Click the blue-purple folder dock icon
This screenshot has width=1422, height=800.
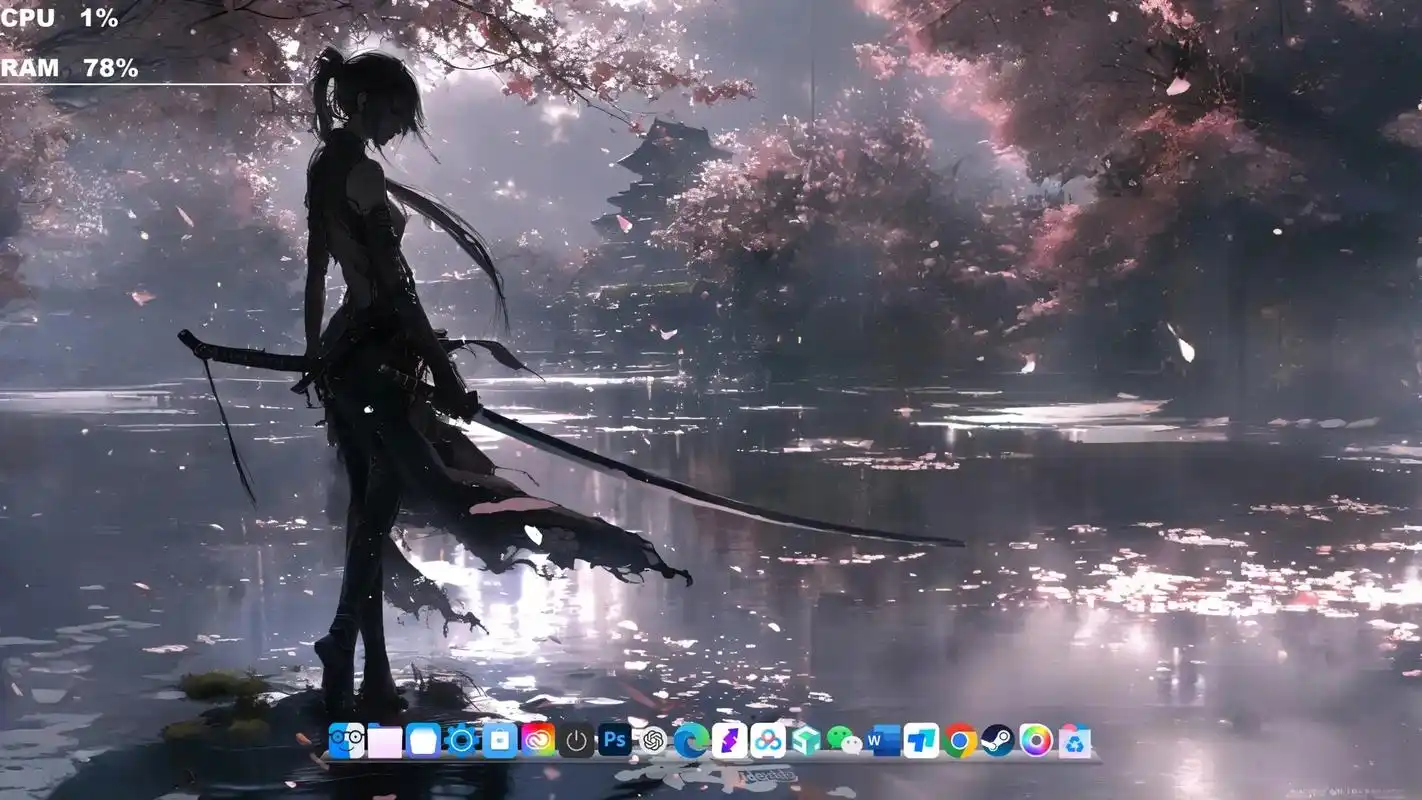(x=423, y=741)
